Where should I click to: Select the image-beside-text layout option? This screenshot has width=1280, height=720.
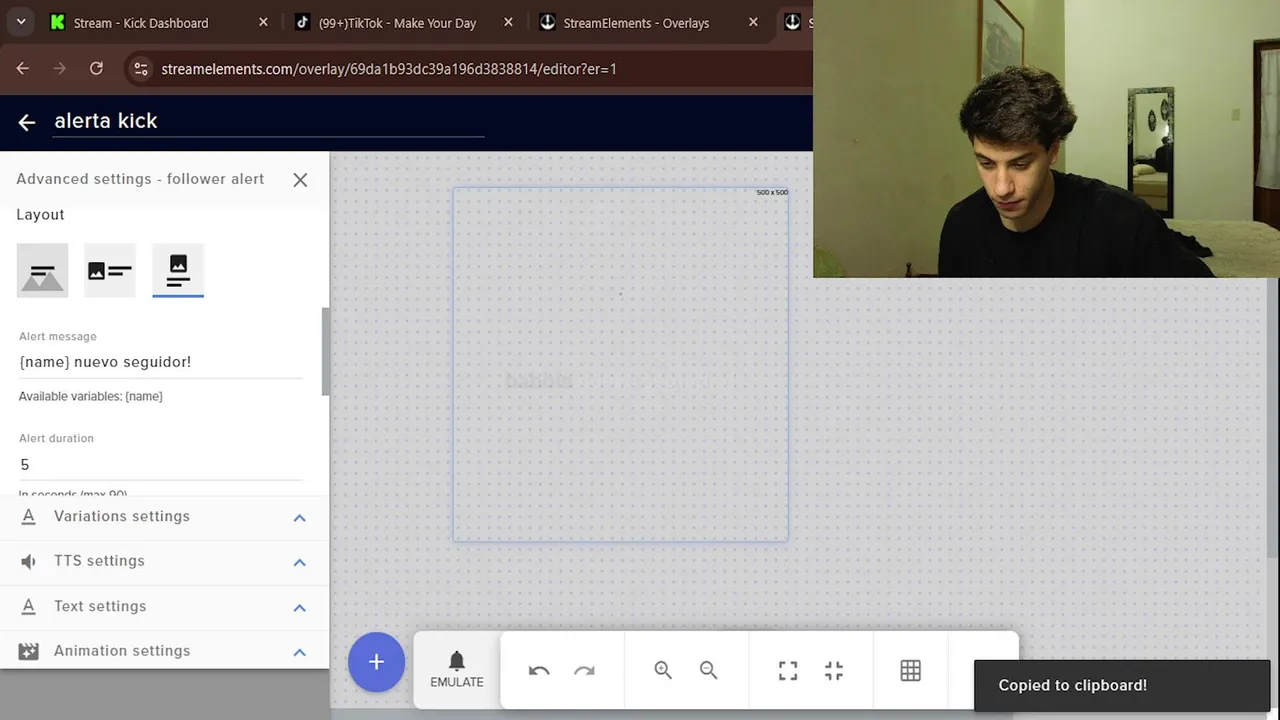pos(110,271)
